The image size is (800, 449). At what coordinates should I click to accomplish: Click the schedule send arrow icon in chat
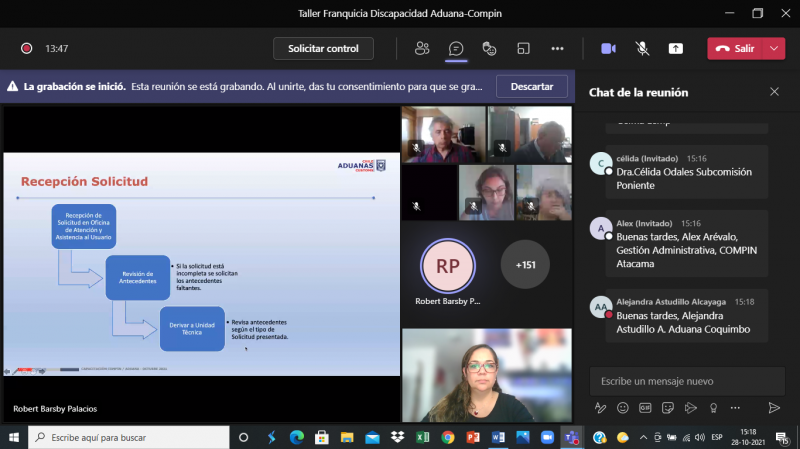[690, 408]
